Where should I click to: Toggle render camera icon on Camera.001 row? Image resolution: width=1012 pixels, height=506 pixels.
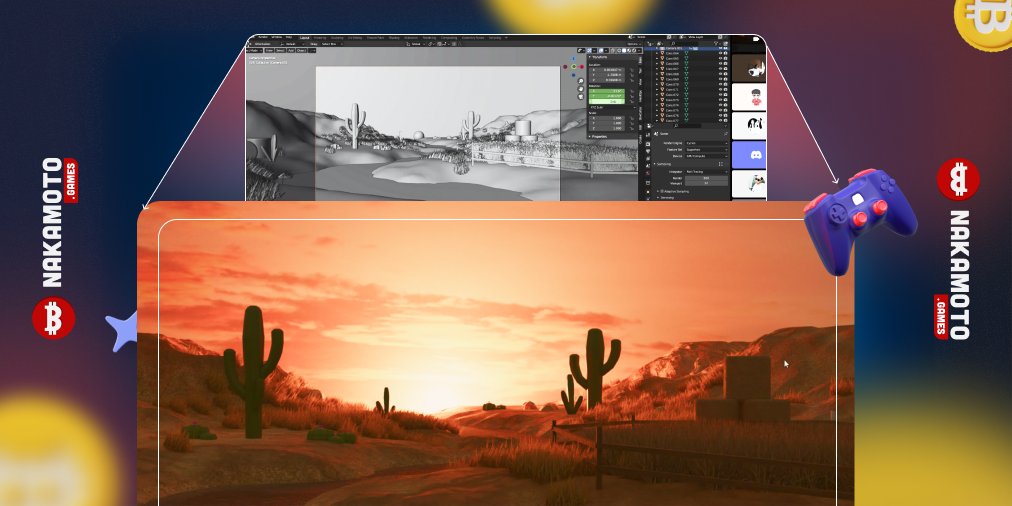coord(725,48)
